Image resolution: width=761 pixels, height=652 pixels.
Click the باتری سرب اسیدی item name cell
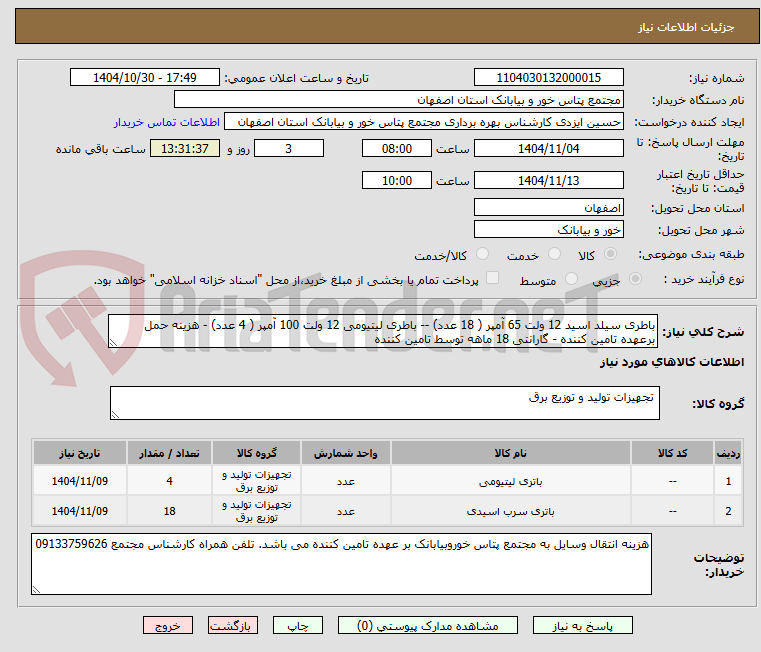point(511,511)
